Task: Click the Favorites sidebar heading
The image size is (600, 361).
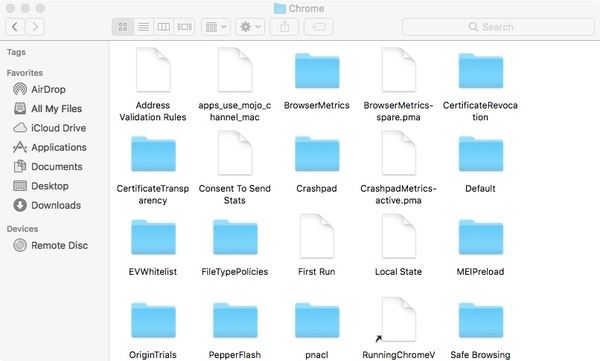Action: click(x=24, y=73)
